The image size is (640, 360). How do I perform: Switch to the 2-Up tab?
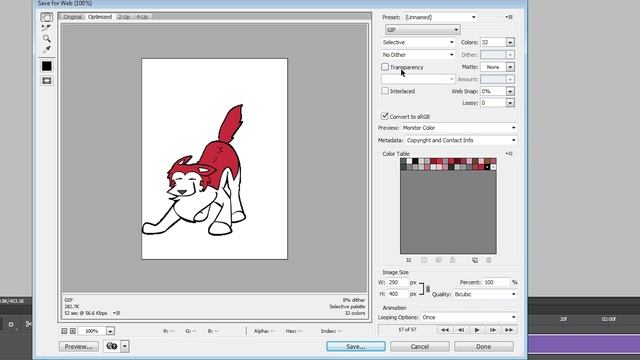[124, 17]
